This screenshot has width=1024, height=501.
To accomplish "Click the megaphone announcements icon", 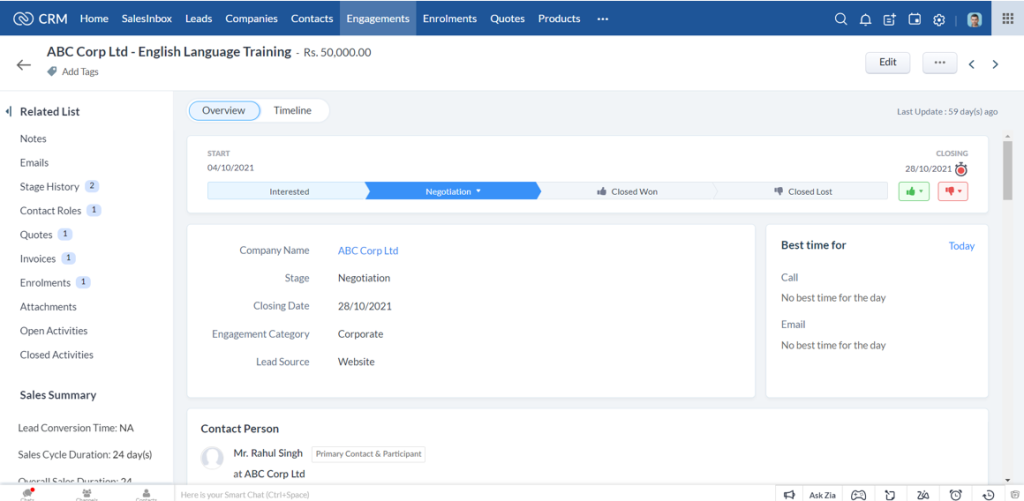I will (x=789, y=495).
